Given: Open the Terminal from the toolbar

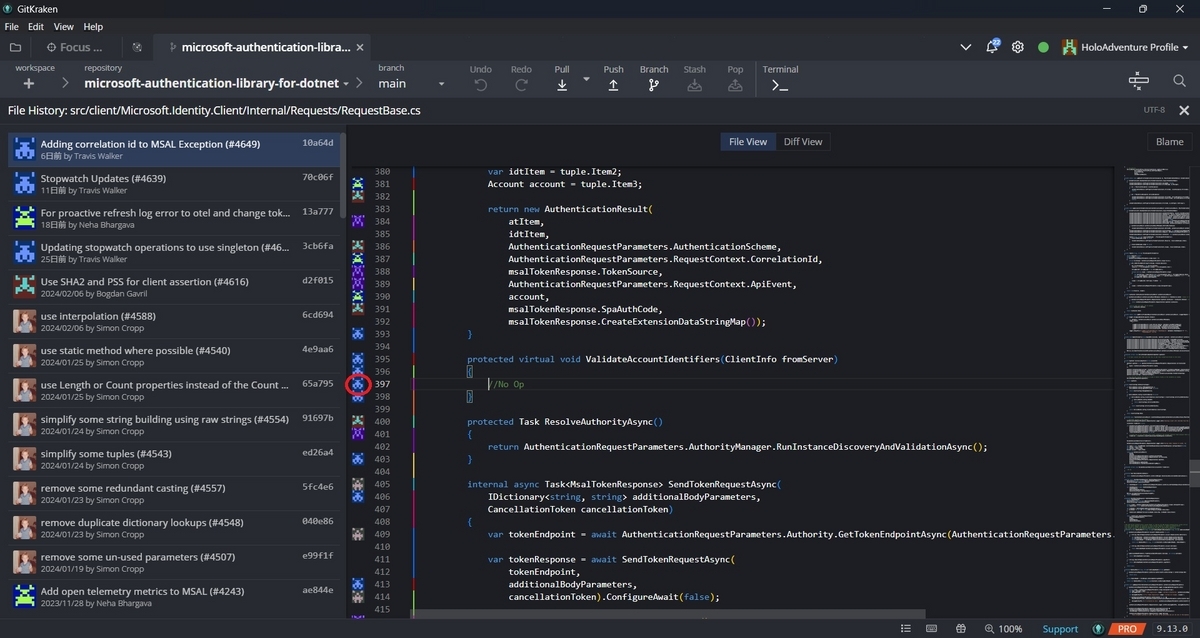Looking at the screenshot, I should (x=780, y=85).
